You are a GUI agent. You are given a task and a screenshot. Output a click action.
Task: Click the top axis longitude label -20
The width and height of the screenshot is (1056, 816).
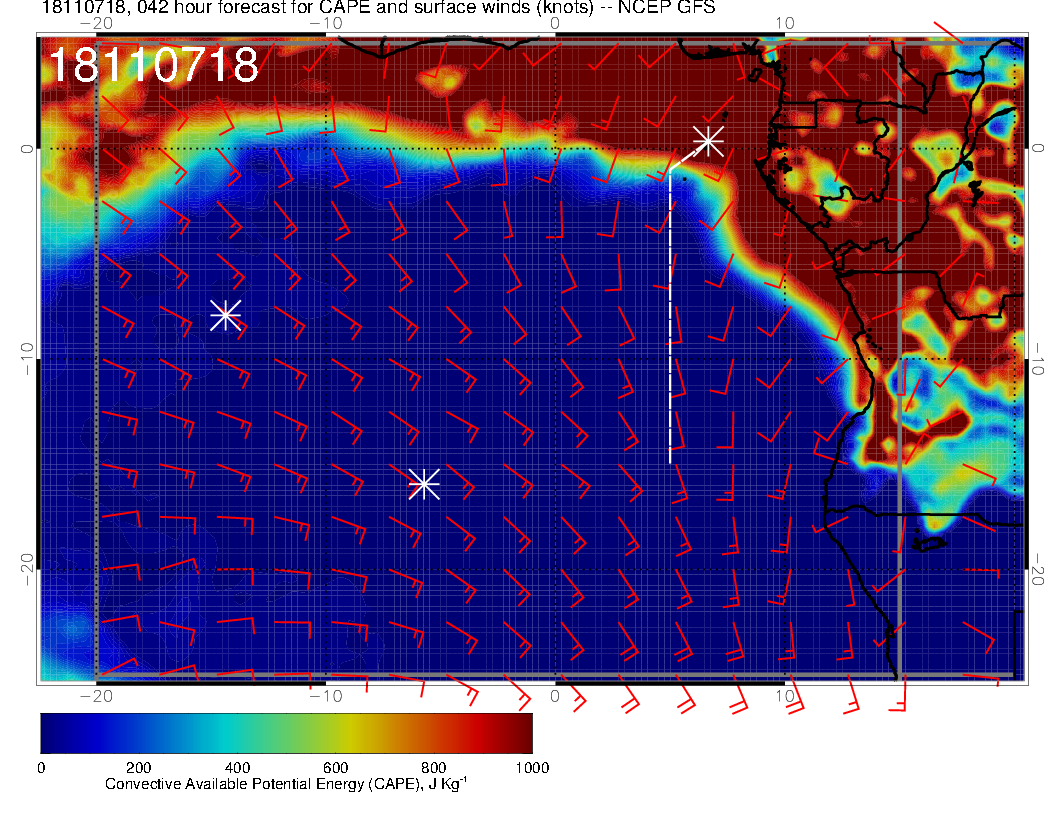96,24
